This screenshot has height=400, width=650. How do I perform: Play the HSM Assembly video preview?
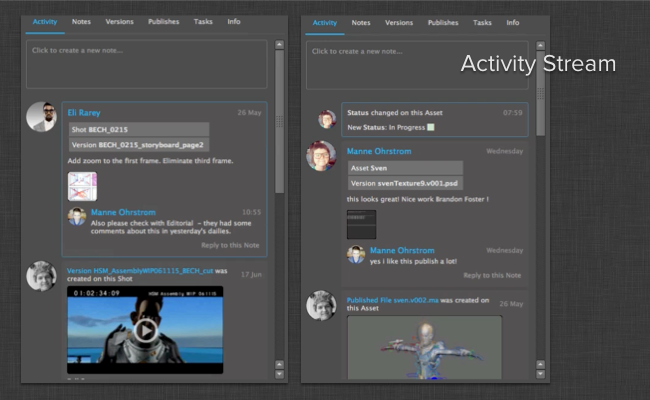tap(146, 330)
